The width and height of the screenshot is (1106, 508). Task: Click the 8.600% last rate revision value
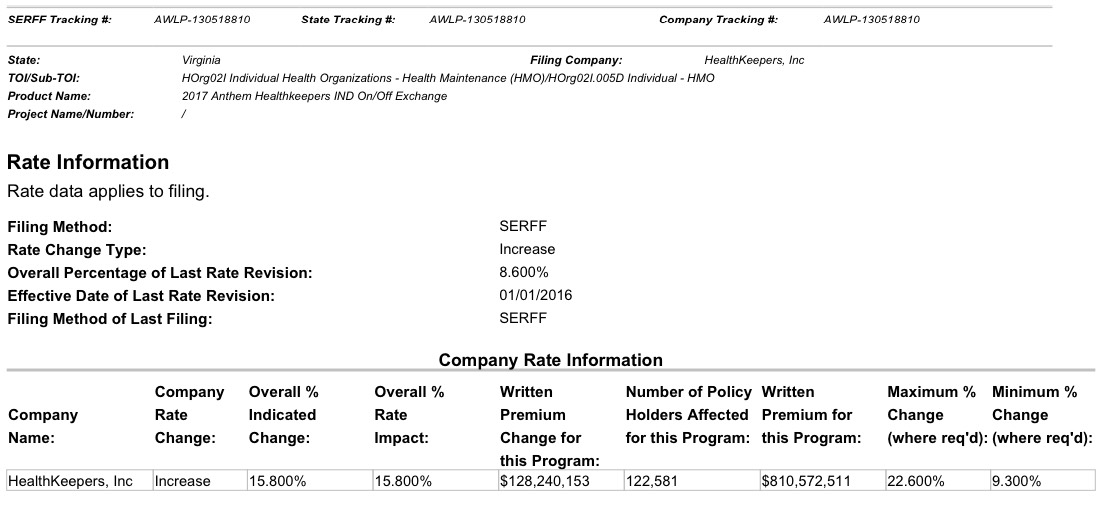[x=524, y=272]
